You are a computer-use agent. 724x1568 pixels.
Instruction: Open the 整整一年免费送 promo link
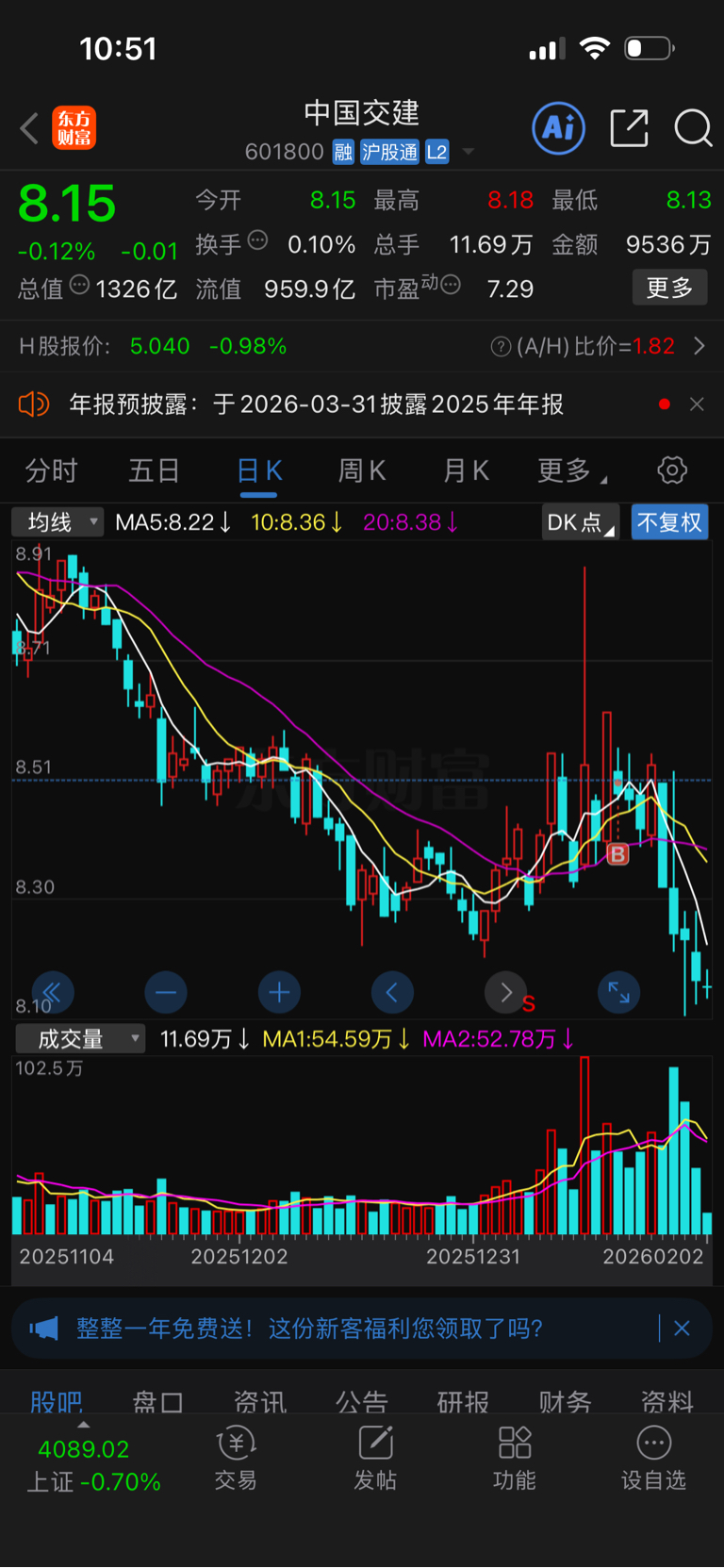309,1329
